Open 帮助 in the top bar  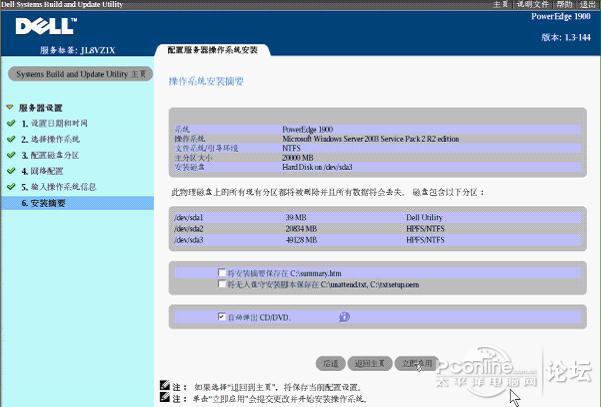coord(563,5)
